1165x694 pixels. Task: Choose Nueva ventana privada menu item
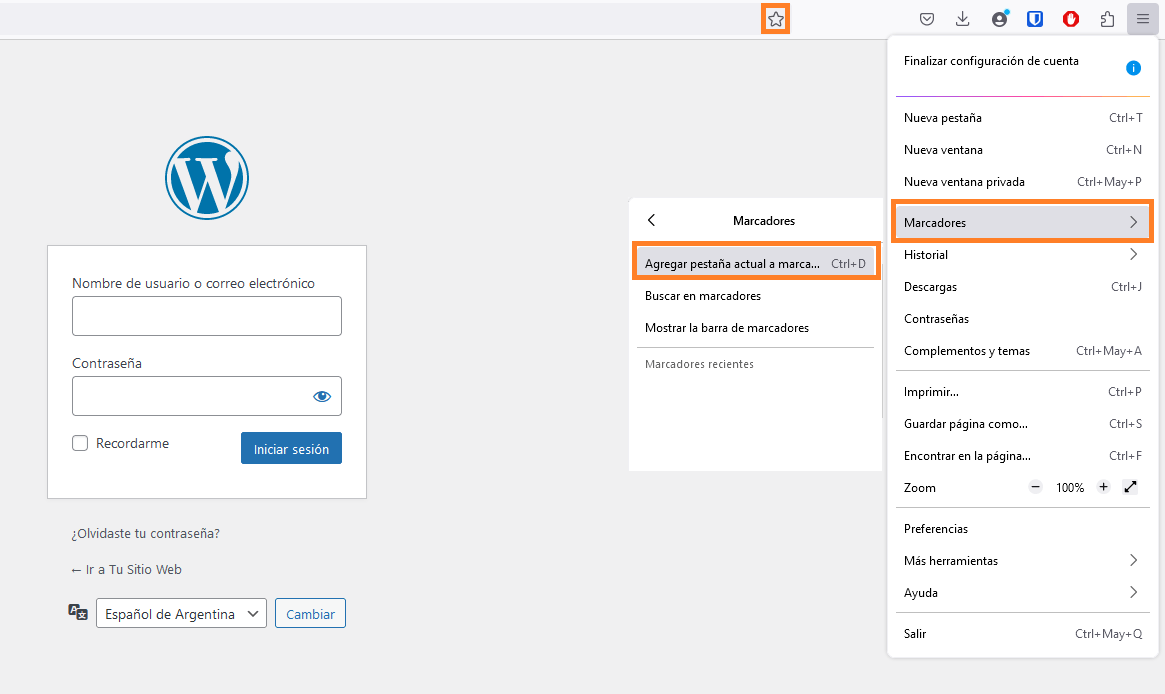(964, 182)
